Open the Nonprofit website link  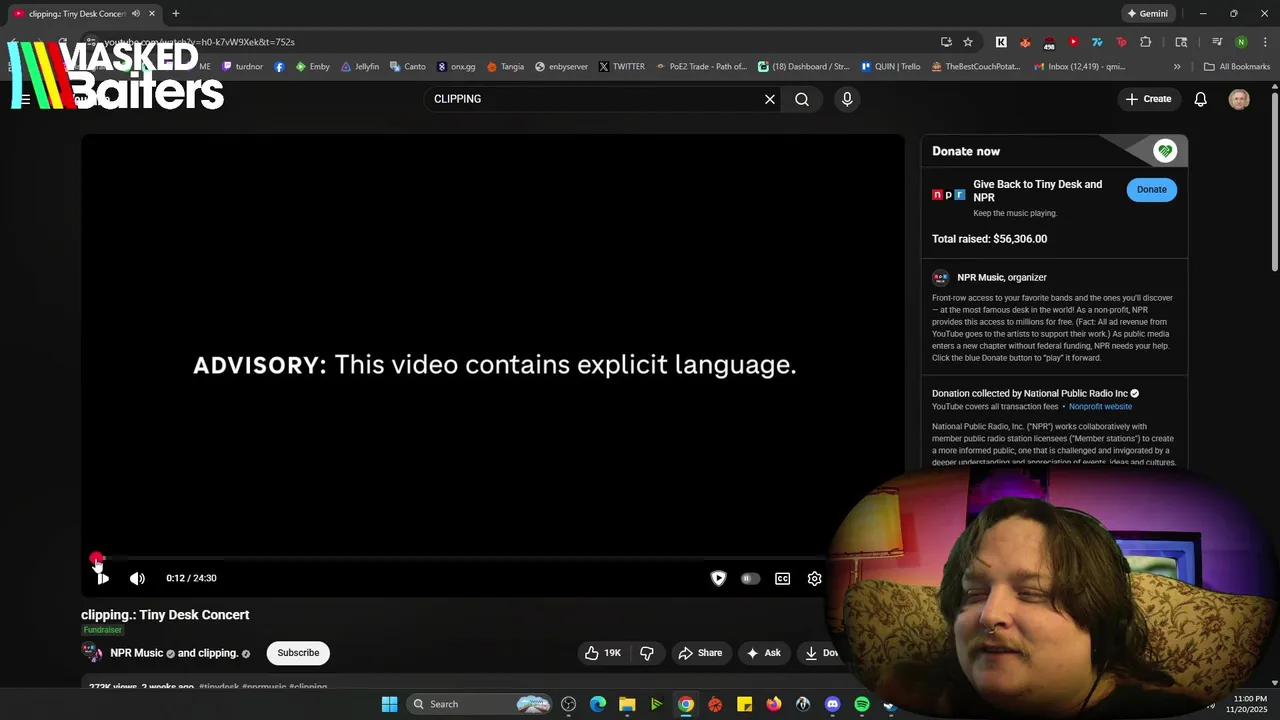coord(1100,407)
